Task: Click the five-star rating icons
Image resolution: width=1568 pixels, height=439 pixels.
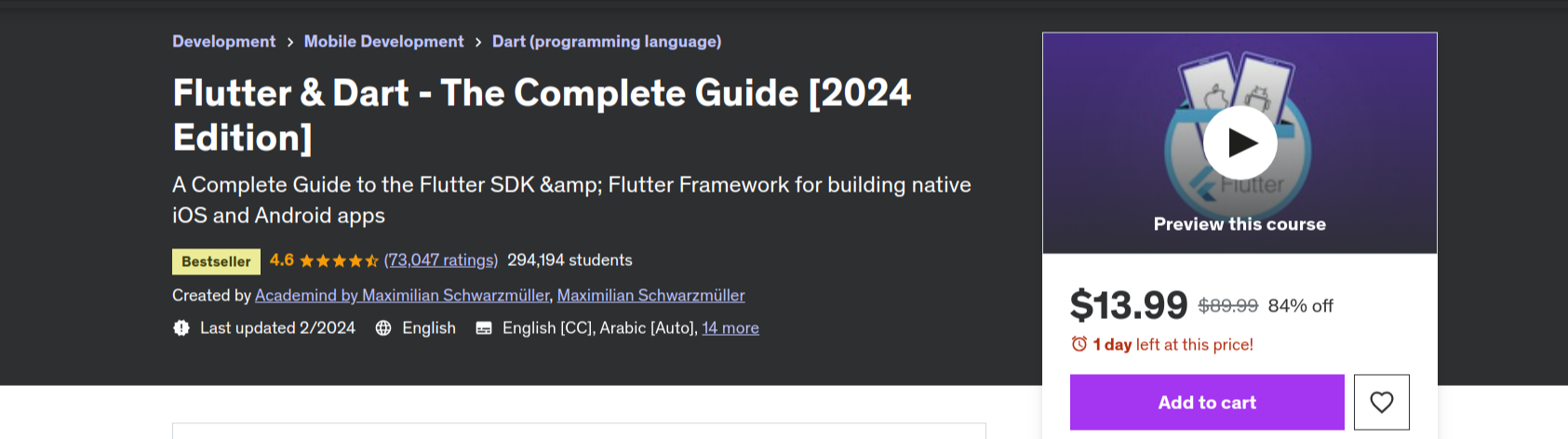Action: tap(339, 261)
